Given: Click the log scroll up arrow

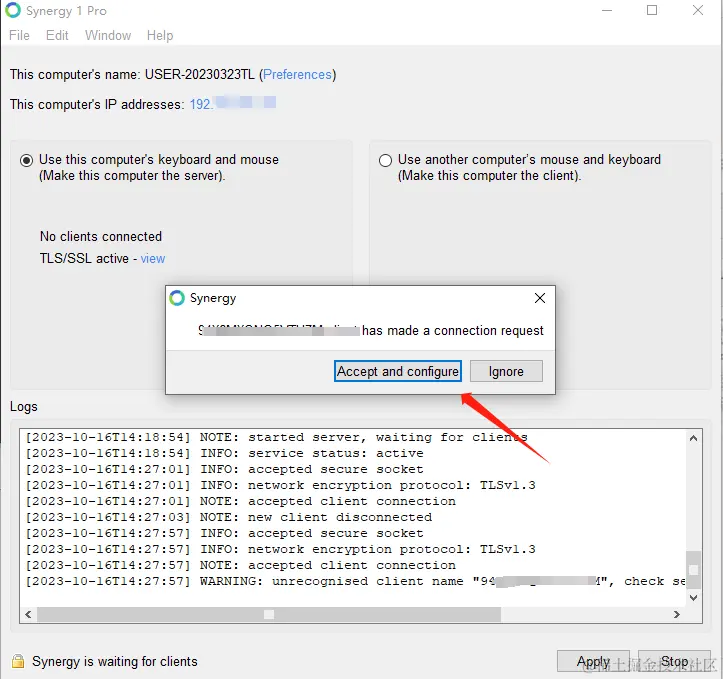Looking at the screenshot, I should point(693,438).
